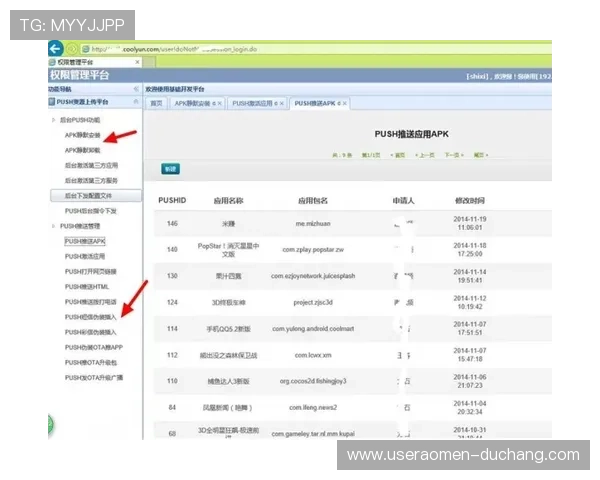Open 后台激活第三方应用 tree item
Screen dimensions: 600x480
point(91,165)
